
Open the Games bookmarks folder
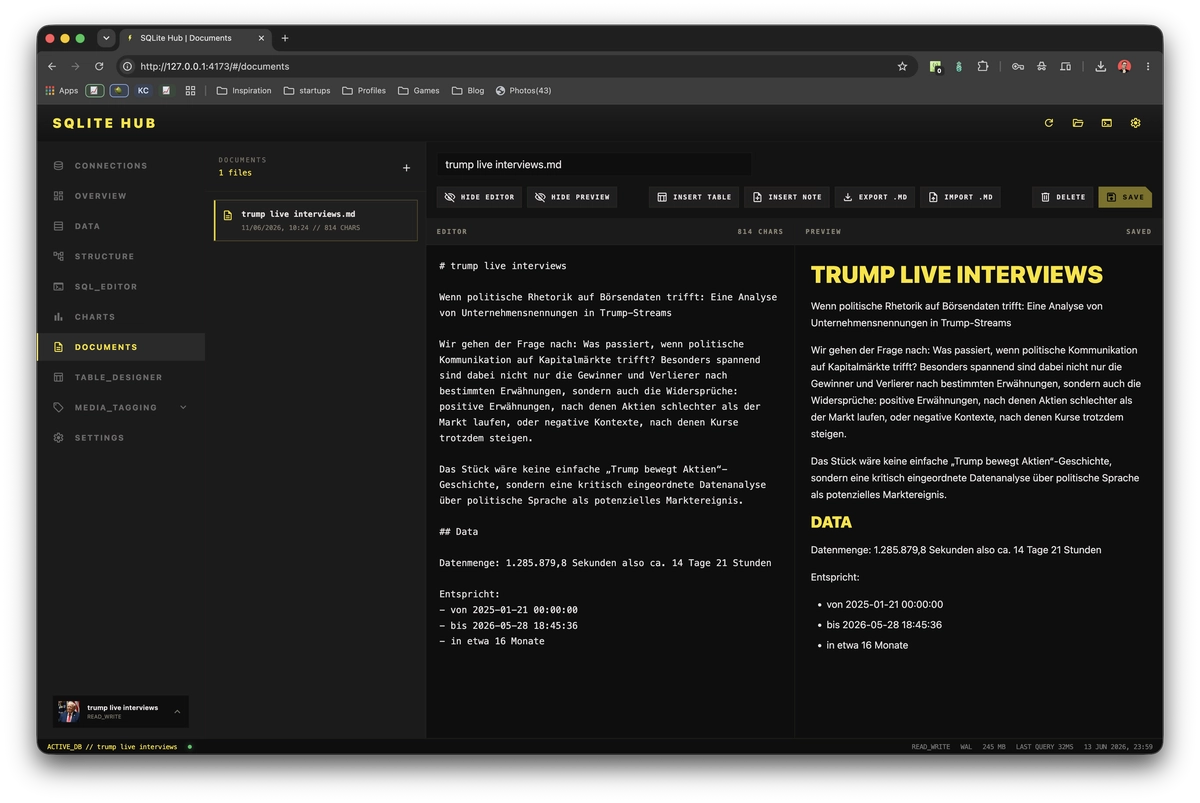point(419,90)
